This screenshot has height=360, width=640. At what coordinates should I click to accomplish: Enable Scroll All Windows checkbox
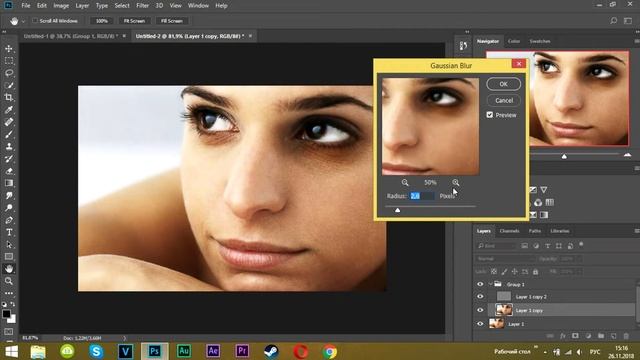(x=35, y=20)
